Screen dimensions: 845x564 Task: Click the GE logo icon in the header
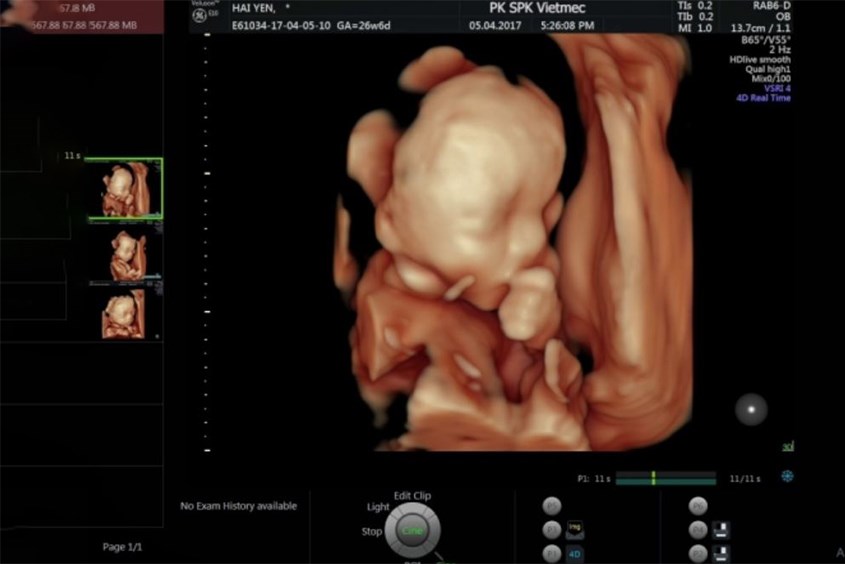coord(199,16)
